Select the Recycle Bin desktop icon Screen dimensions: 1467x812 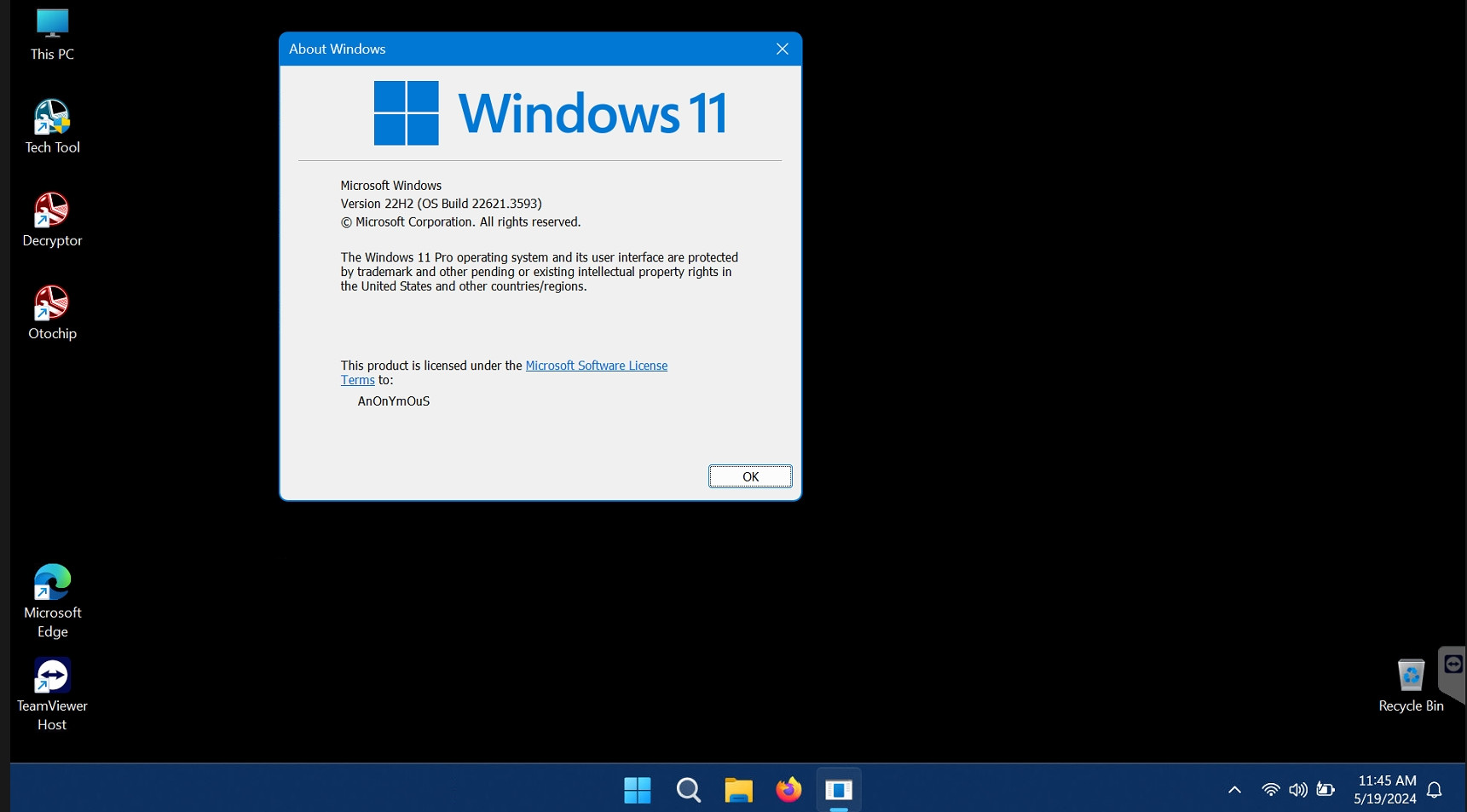[x=1411, y=685]
